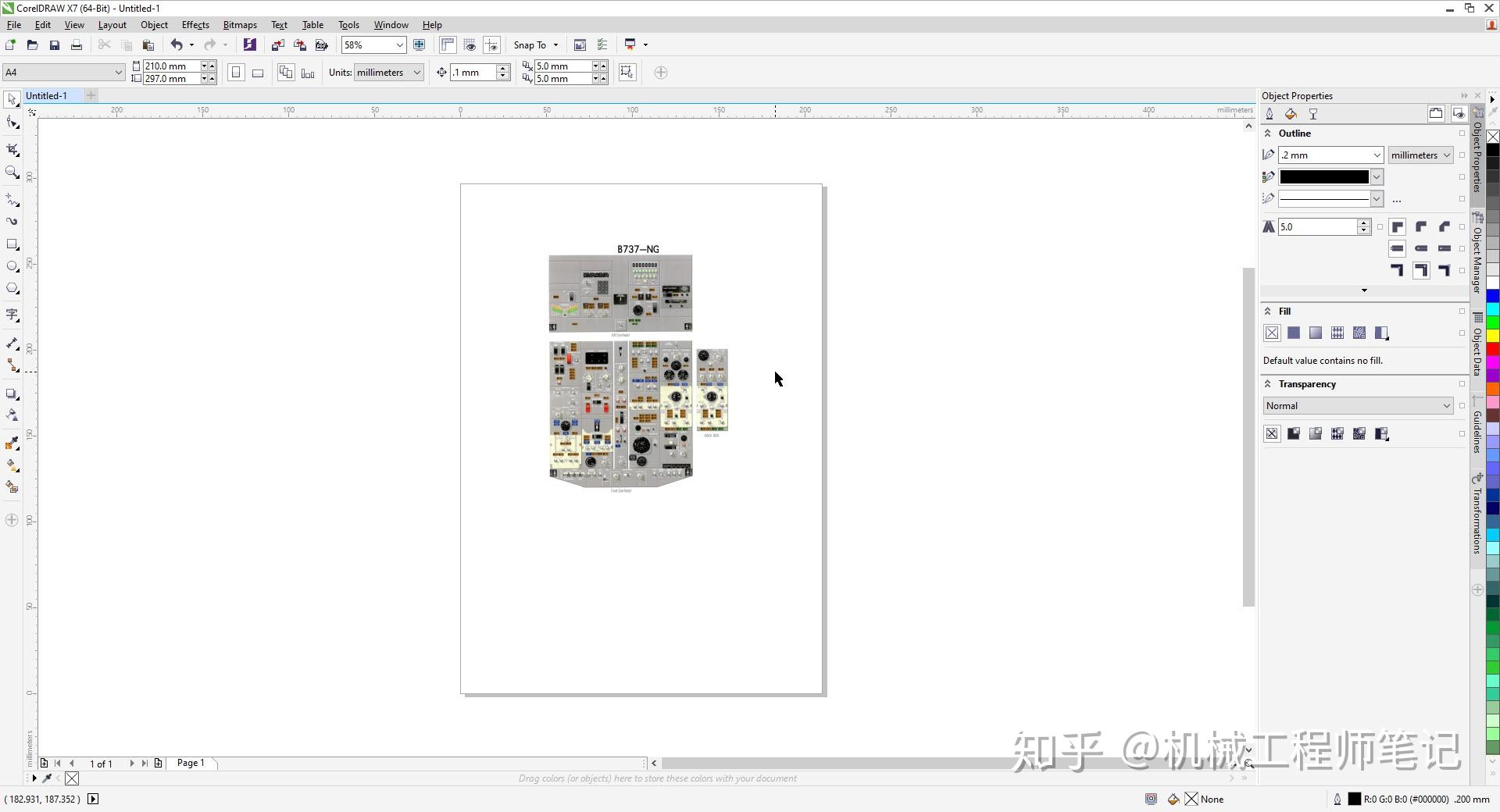This screenshot has height=812, width=1500.
Task: Open the outline width .2 mm dropdown
Action: click(1377, 155)
